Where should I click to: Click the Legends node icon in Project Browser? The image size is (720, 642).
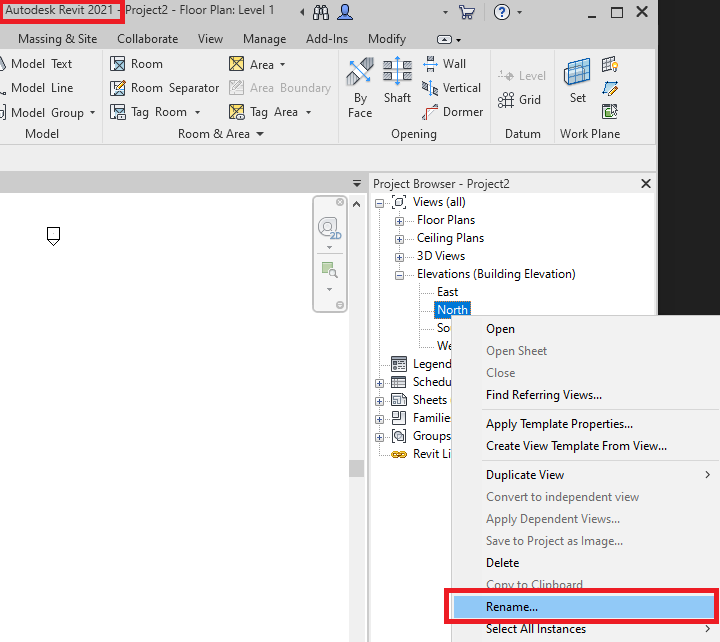(399, 364)
